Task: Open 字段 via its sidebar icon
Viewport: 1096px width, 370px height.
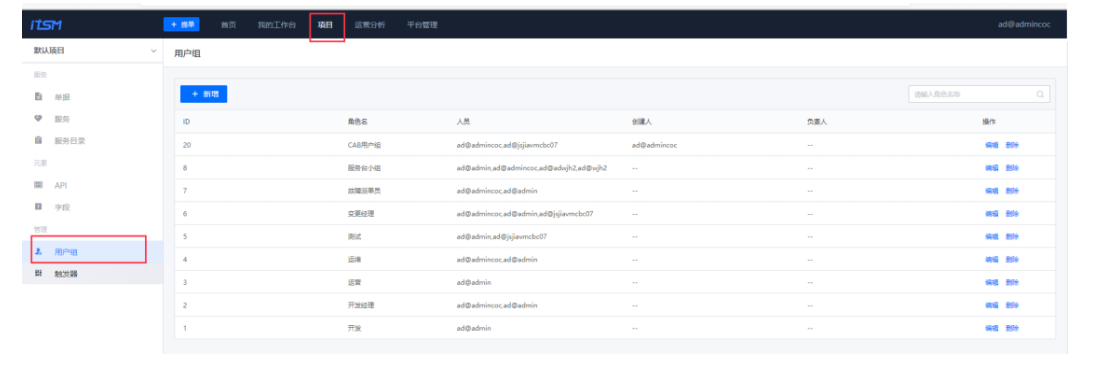Action: pos(39,207)
